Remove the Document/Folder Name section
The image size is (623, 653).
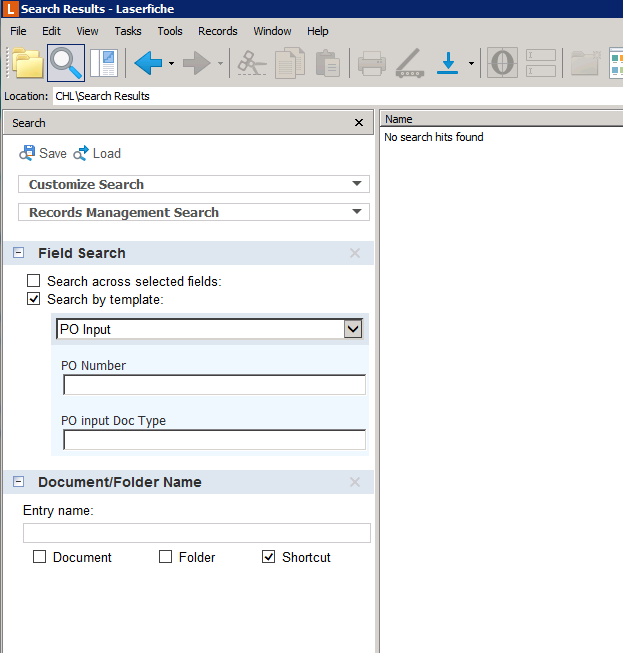click(x=355, y=482)
